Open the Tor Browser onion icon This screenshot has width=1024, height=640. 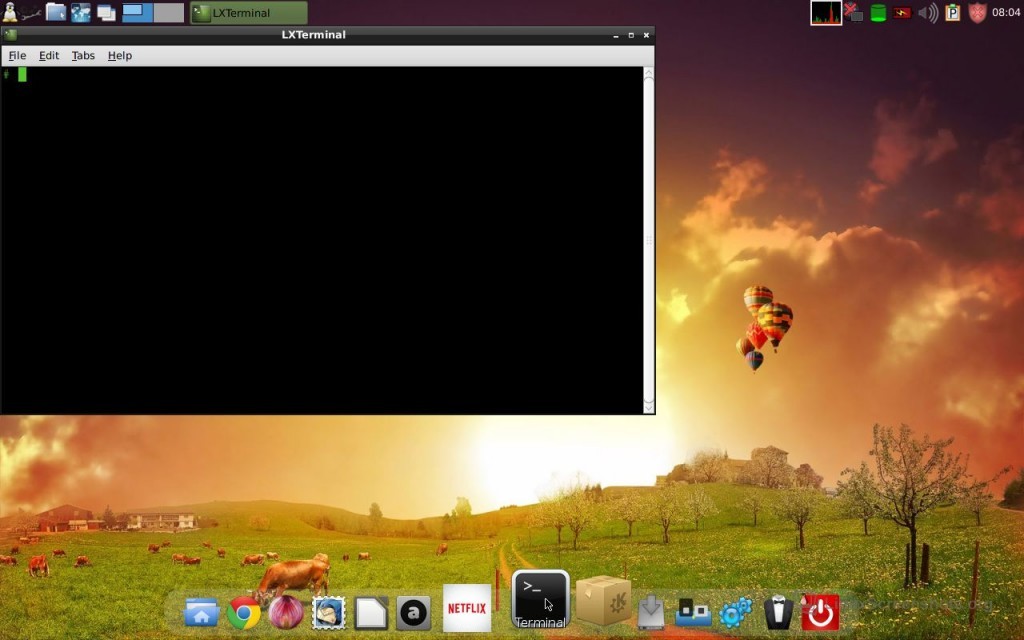coord(286,612)
